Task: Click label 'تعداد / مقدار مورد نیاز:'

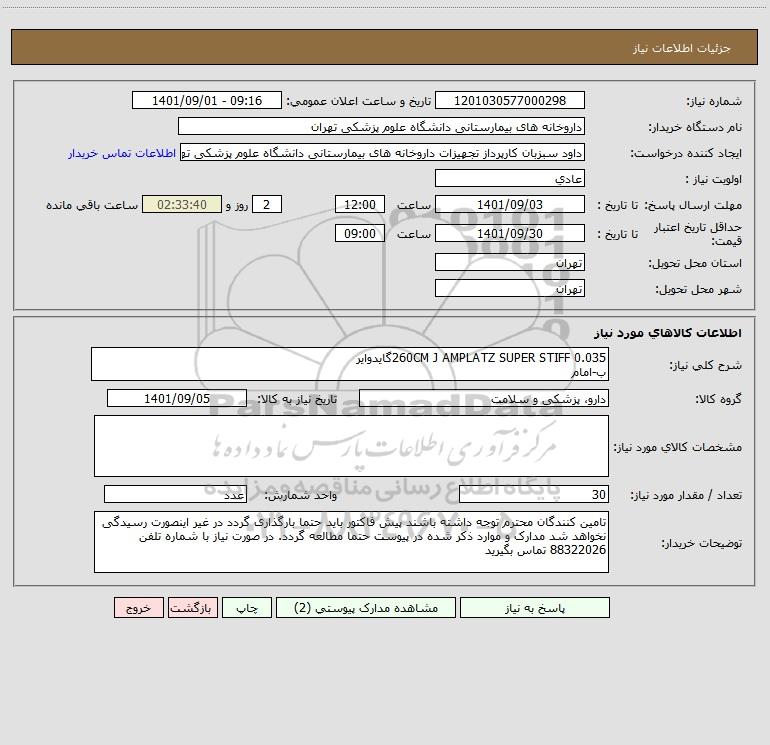Action: [686, 496]
